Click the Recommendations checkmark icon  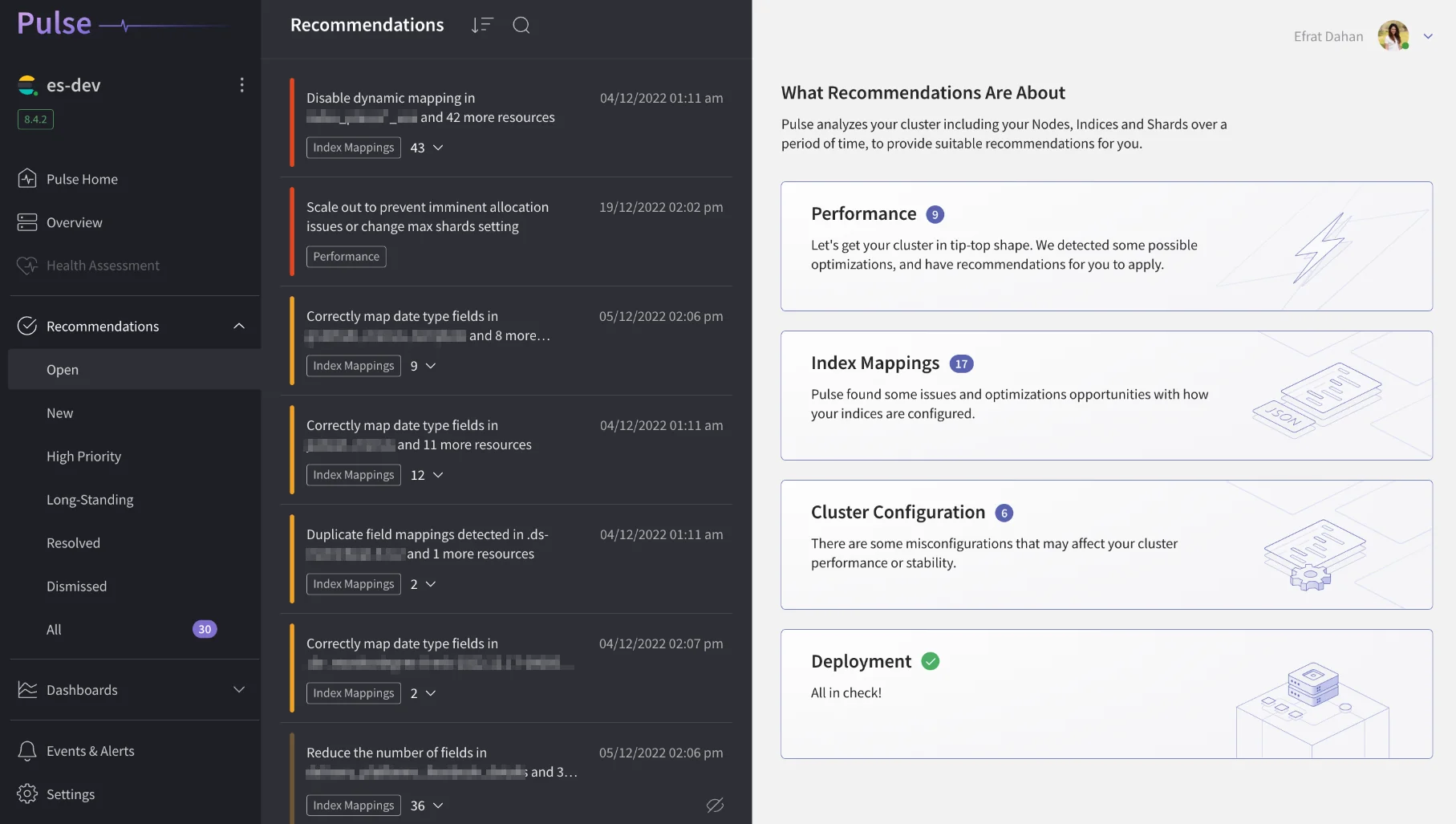(27, 326)
